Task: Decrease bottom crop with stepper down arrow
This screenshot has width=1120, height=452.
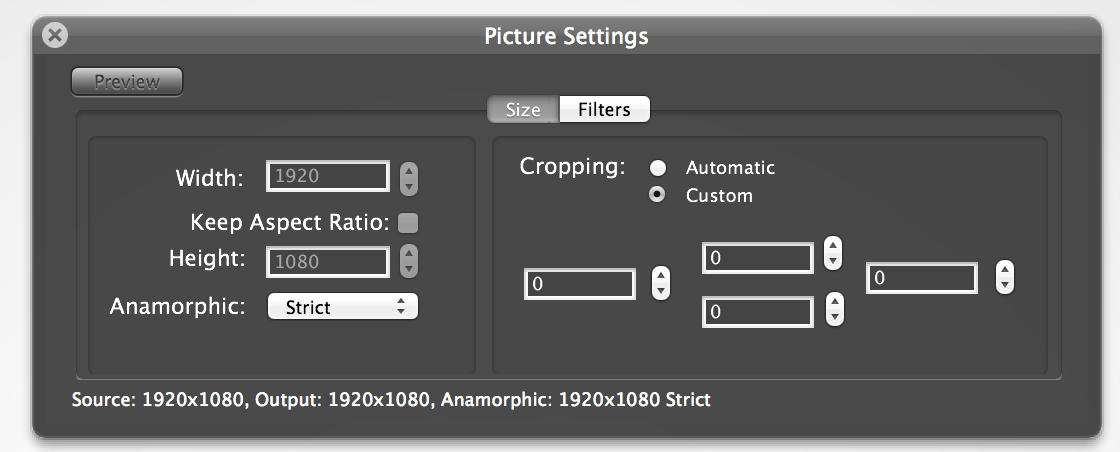Action: (x=834, y=317)
